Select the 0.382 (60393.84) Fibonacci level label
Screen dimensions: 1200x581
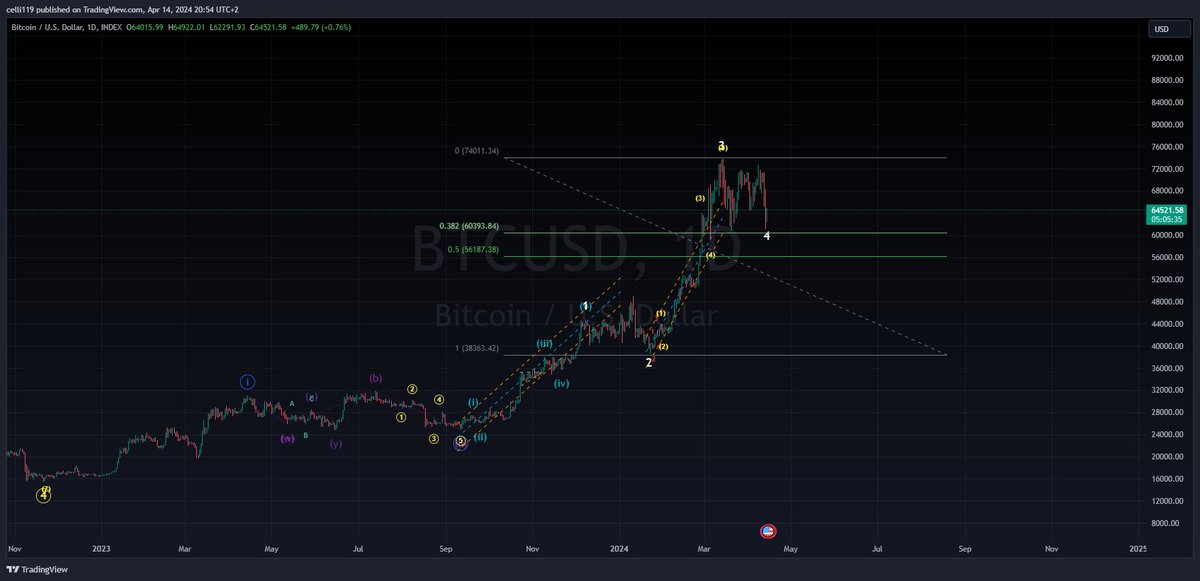(470, 225)
